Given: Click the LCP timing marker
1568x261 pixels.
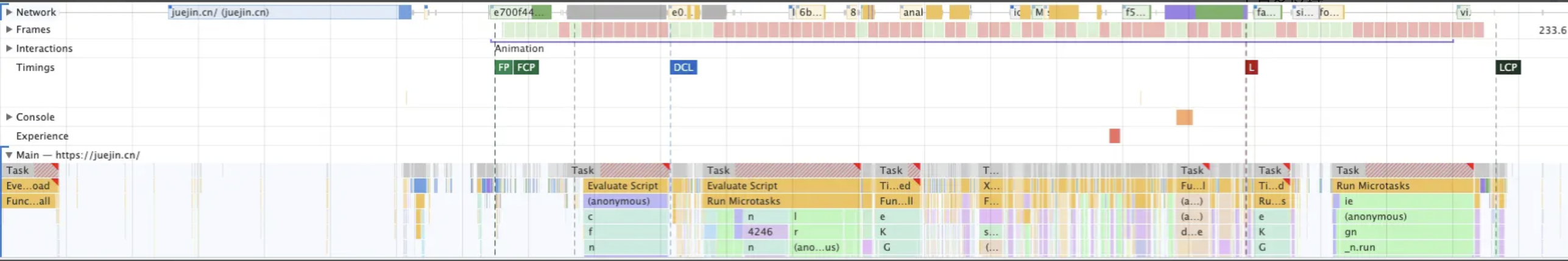Looking at the screenshot, I should [1508, 67].
